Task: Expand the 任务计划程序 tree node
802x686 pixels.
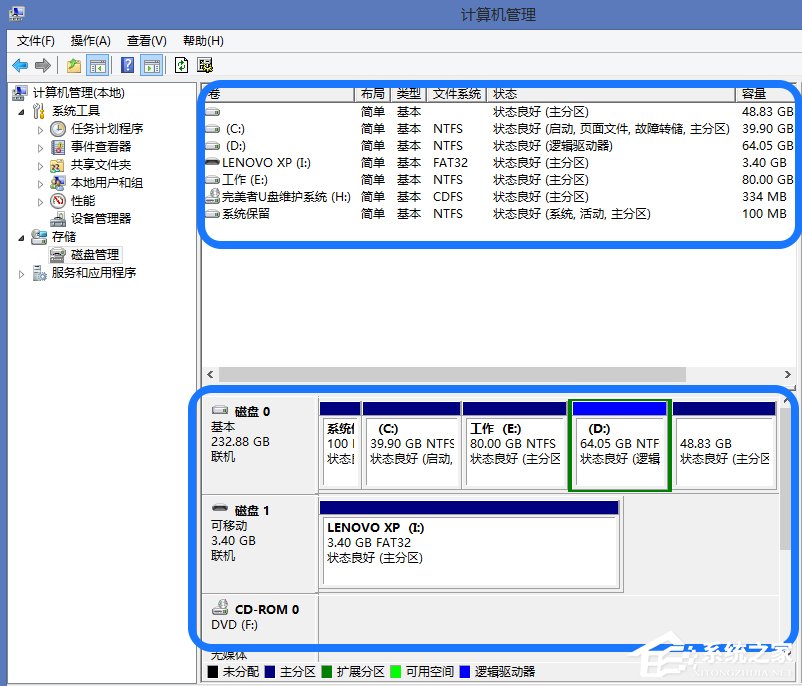Action: (x=41, y=128)
